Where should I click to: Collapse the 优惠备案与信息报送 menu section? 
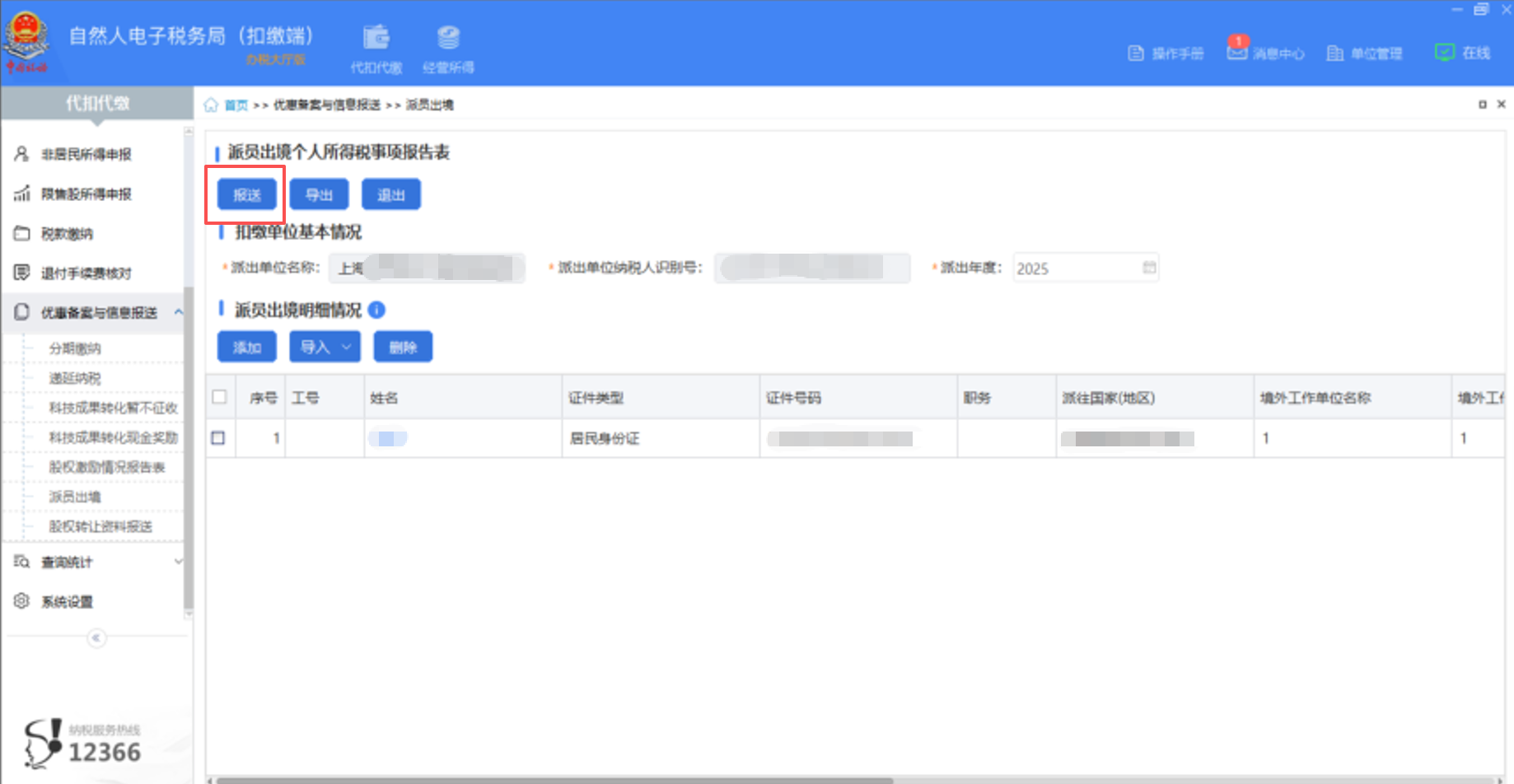pyautogui.click(x=179, y=312)
